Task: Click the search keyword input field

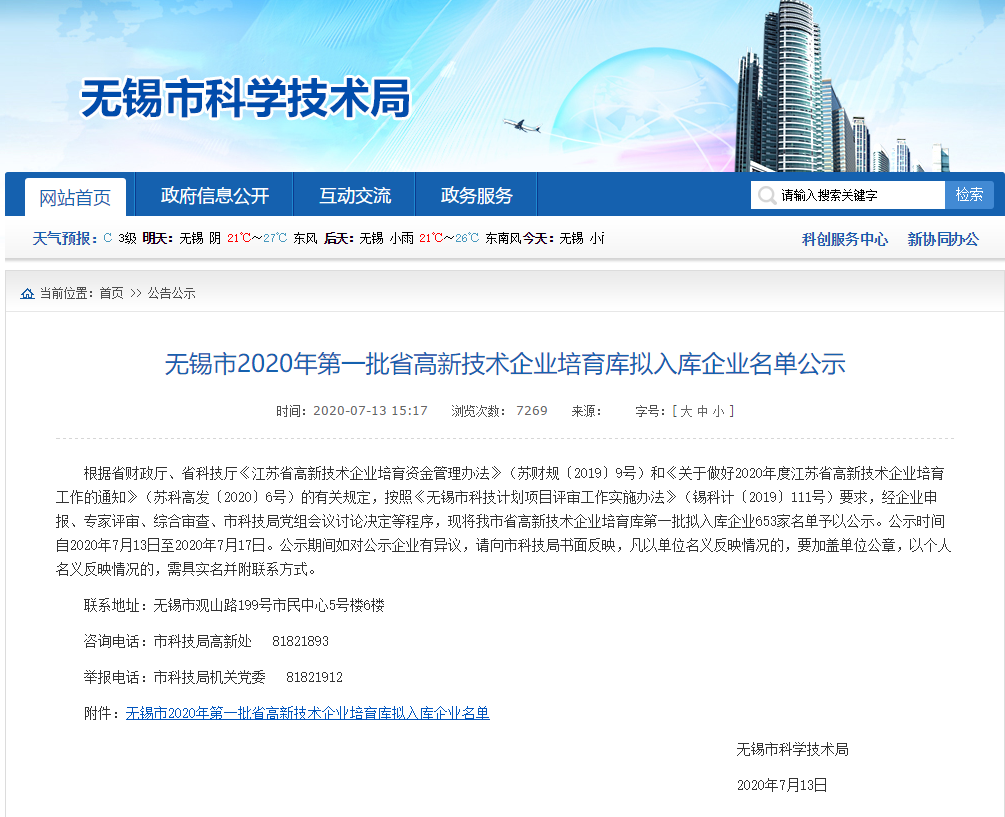Action: (860, 195)
